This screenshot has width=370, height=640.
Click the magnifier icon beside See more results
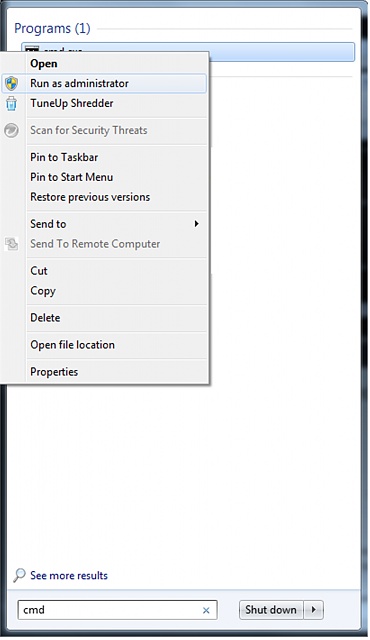(19, 576)
